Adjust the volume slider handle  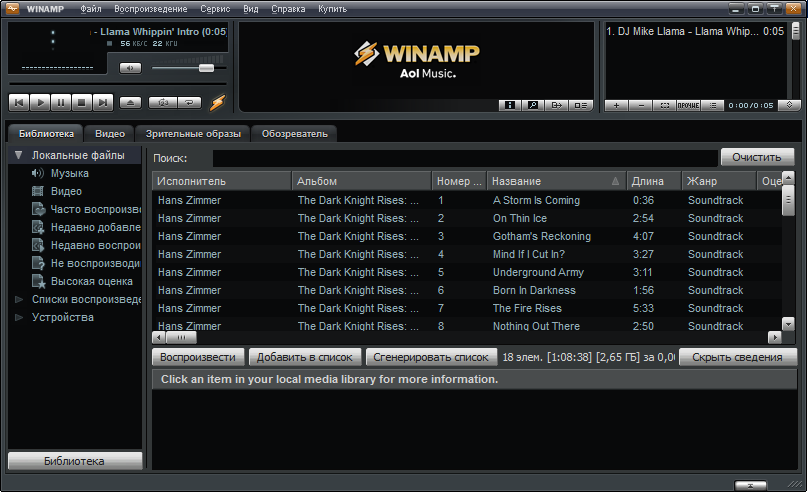tap(206, 68)
